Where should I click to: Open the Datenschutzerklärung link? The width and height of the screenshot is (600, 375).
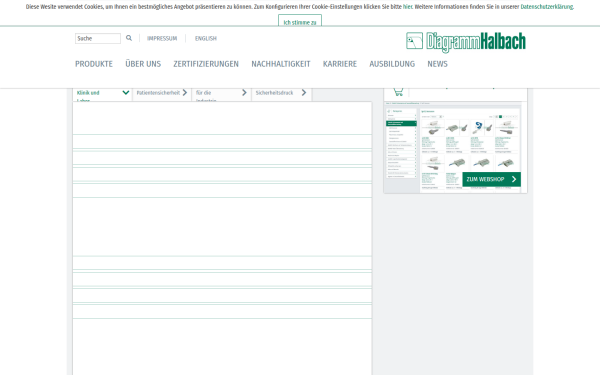[546, 7]
